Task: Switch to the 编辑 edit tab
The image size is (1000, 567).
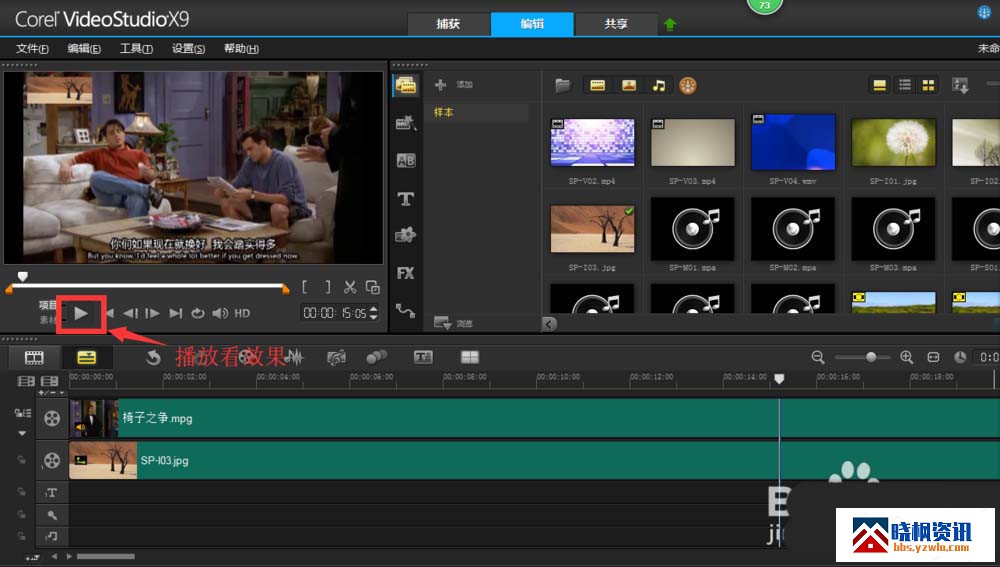Action: click(532, 24)
